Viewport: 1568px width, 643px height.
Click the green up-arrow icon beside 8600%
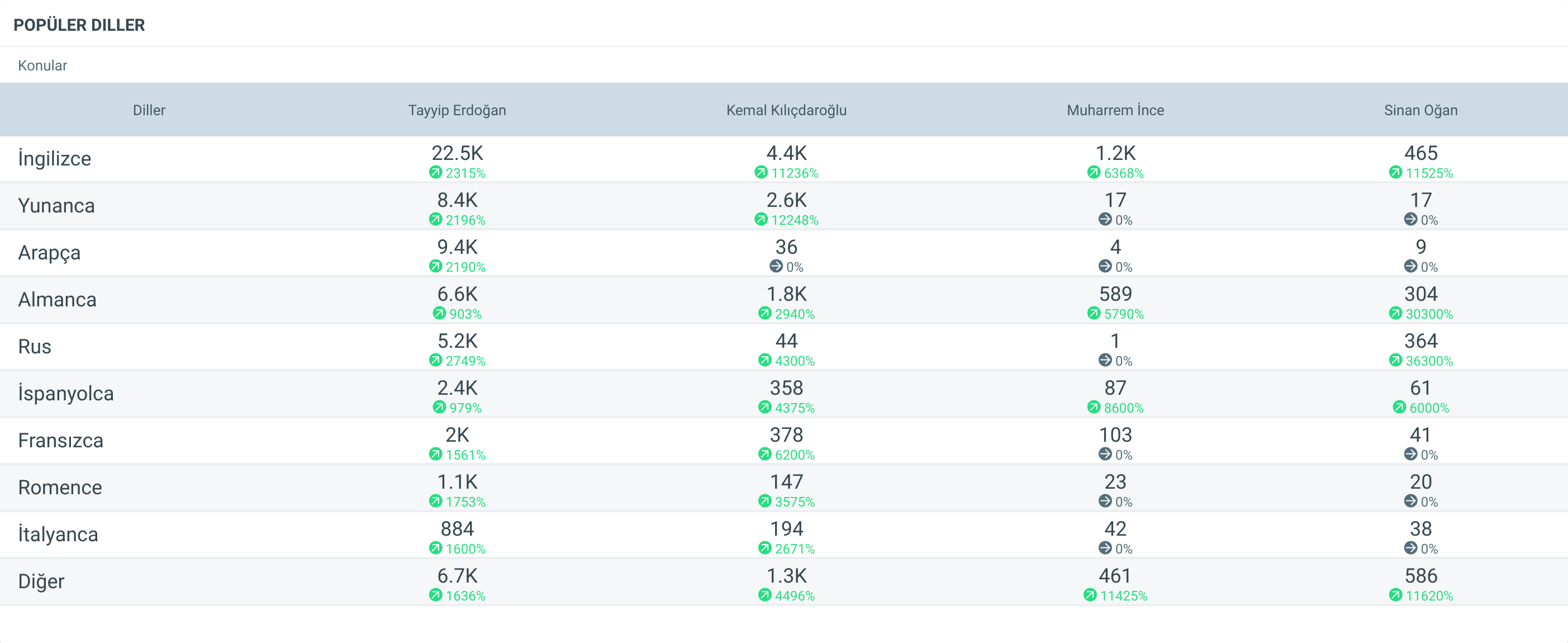(x=1094, y=406)
